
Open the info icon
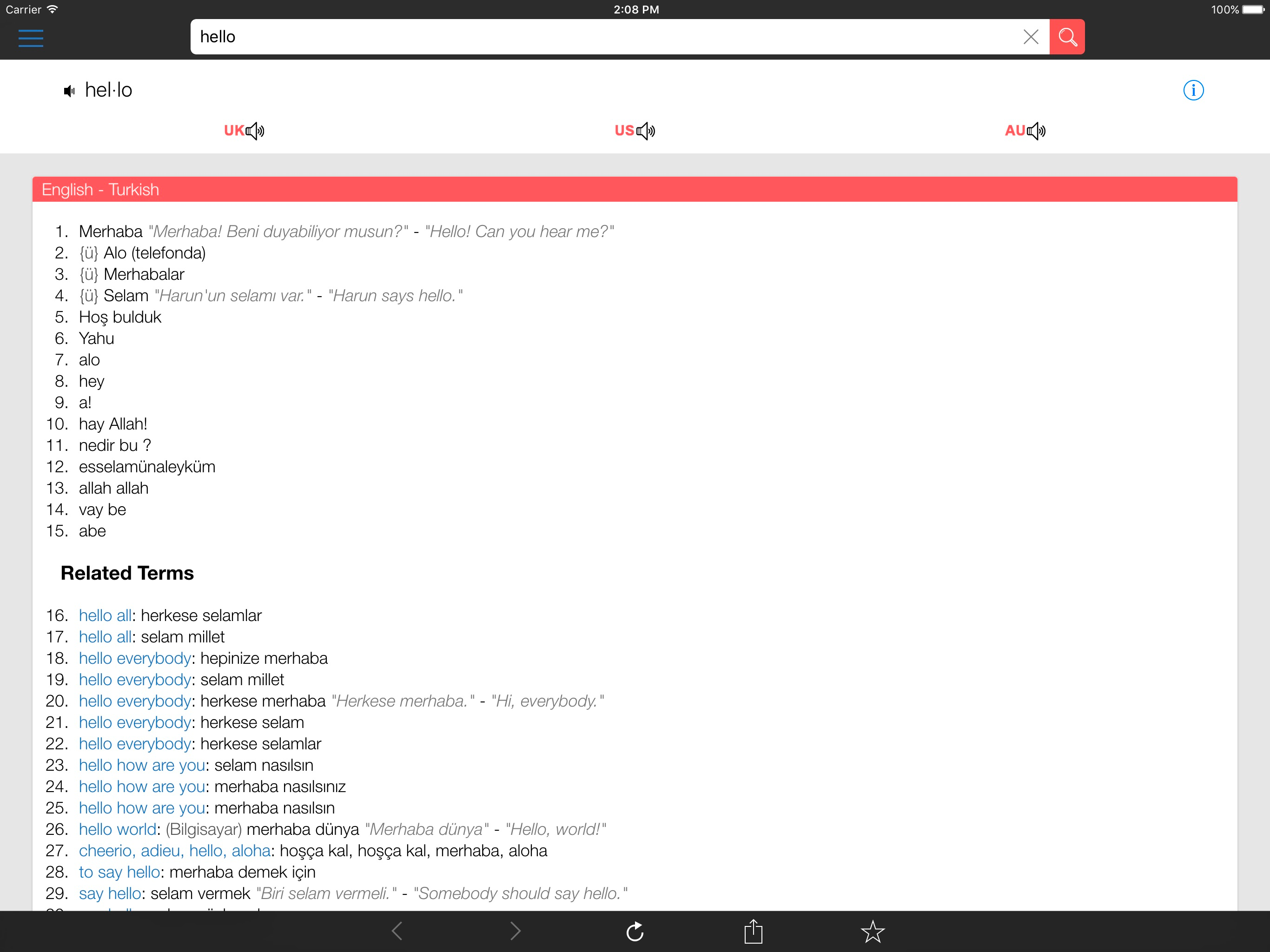tap(1193, 90)
